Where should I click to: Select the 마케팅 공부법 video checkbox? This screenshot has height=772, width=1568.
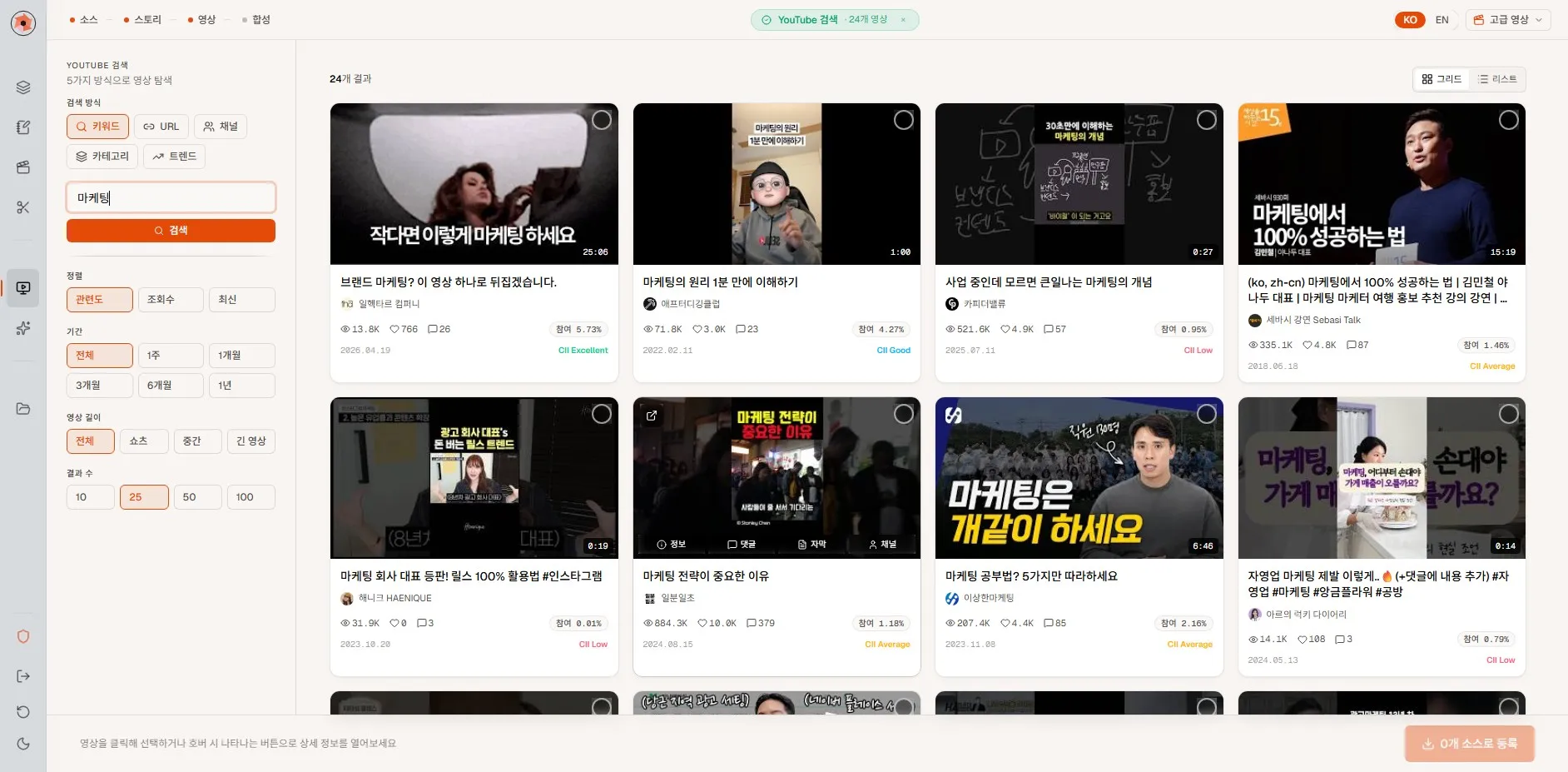(1207, 415)
